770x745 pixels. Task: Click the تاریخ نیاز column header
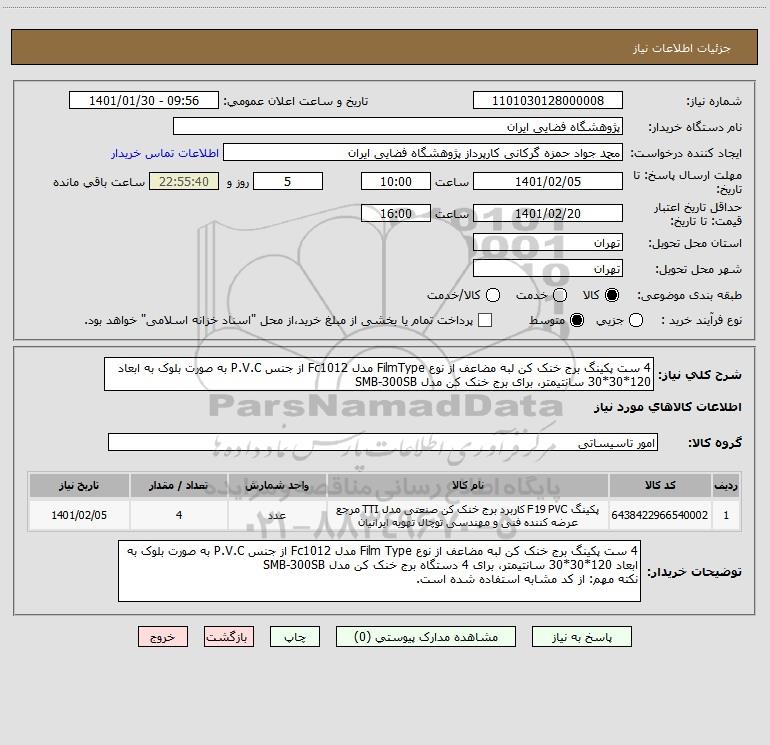click(x=79, y=485)
